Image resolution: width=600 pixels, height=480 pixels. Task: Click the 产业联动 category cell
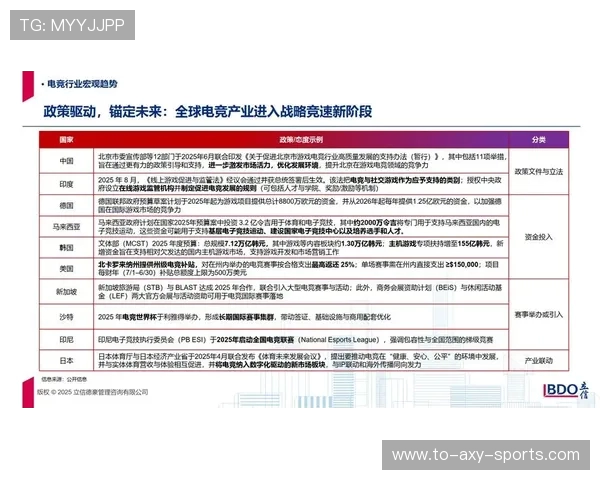click(538, 361)
